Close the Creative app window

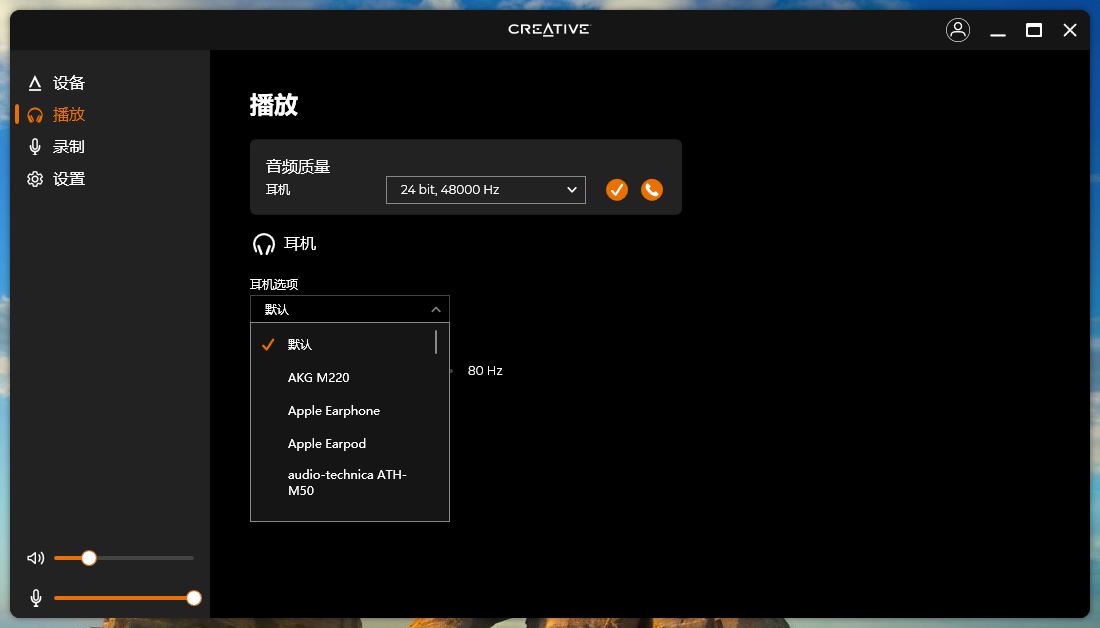(x=1070, y=30)
